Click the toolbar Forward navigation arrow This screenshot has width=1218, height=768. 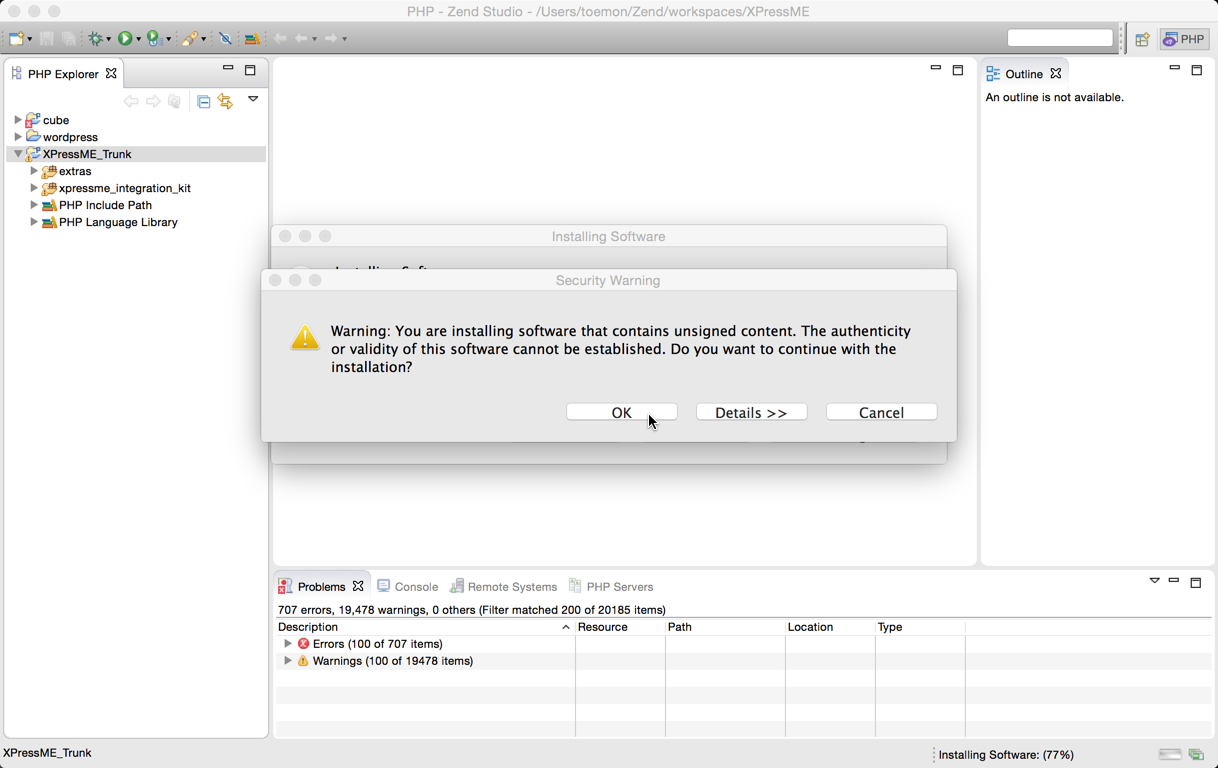pos(331,38)
